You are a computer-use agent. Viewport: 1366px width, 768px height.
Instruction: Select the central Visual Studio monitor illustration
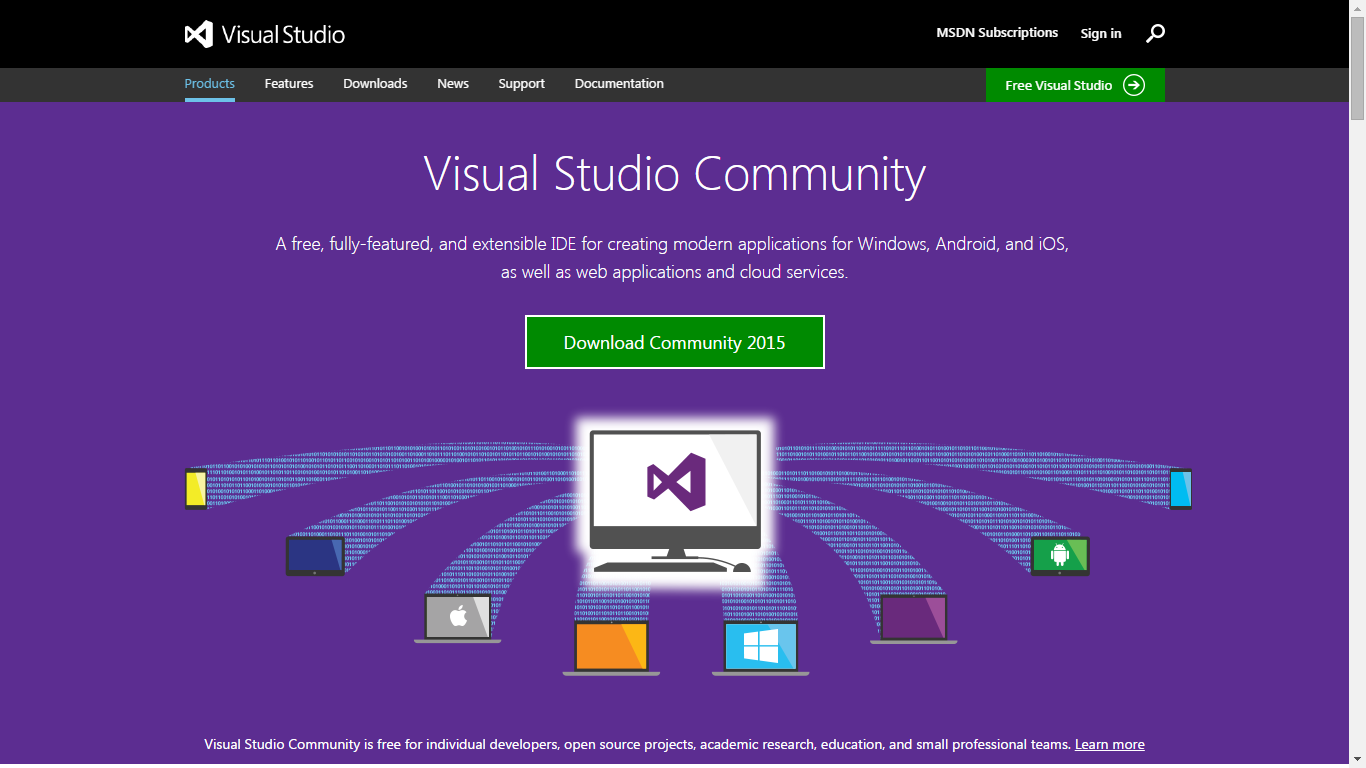tap(675, 500)
